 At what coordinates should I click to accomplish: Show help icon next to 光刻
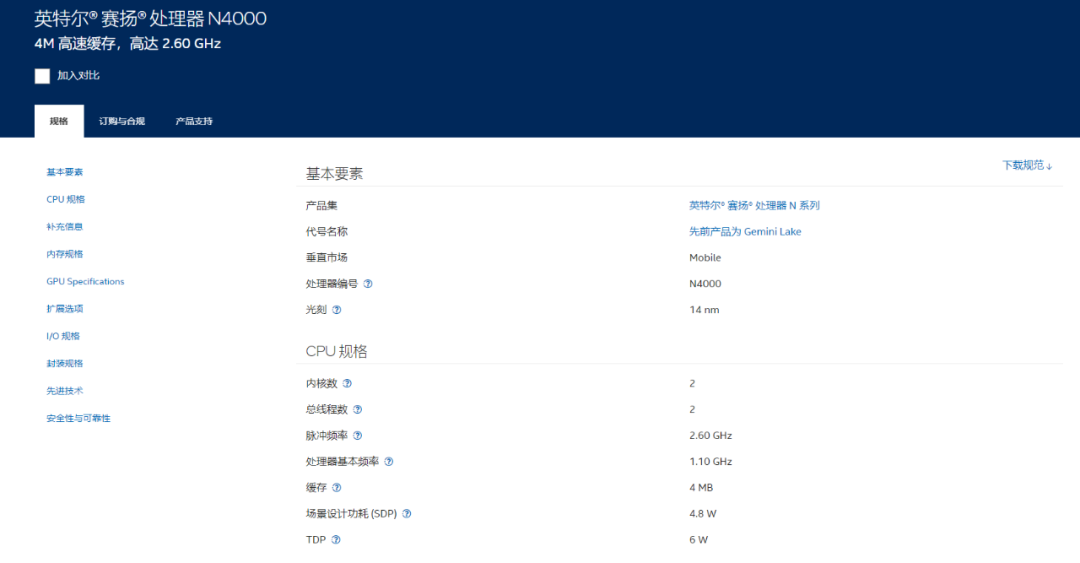[337, 310]
